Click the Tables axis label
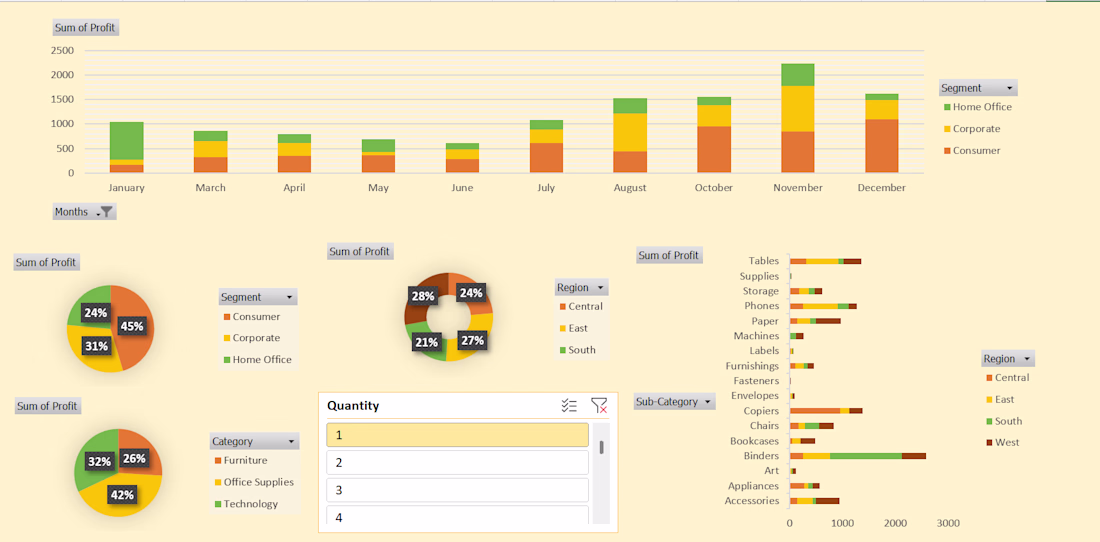Screen dimensions: 1100x542 (x=763, y=261)
